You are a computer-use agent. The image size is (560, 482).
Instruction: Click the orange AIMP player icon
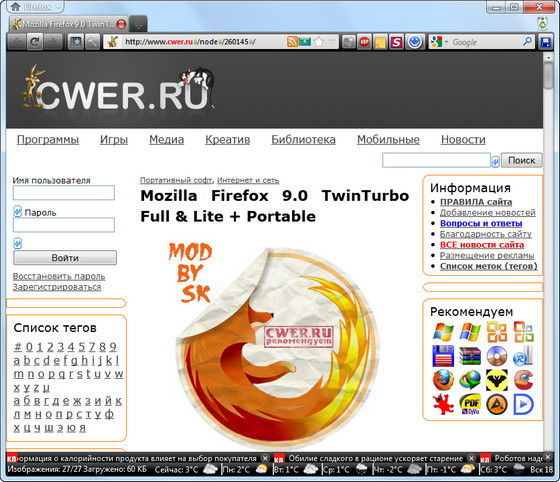(497, 405)
